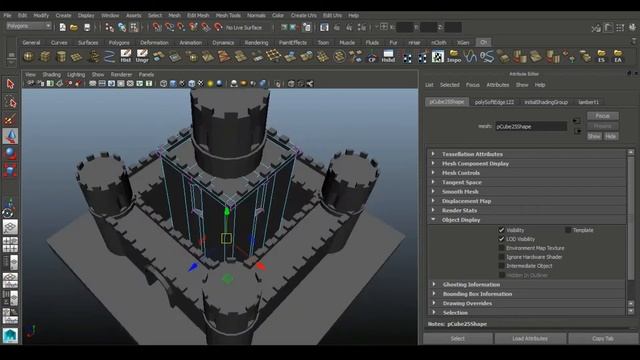This screenshot has width=640, height=360.
Task: Click the save scene icon
Action: click(87, 27)
